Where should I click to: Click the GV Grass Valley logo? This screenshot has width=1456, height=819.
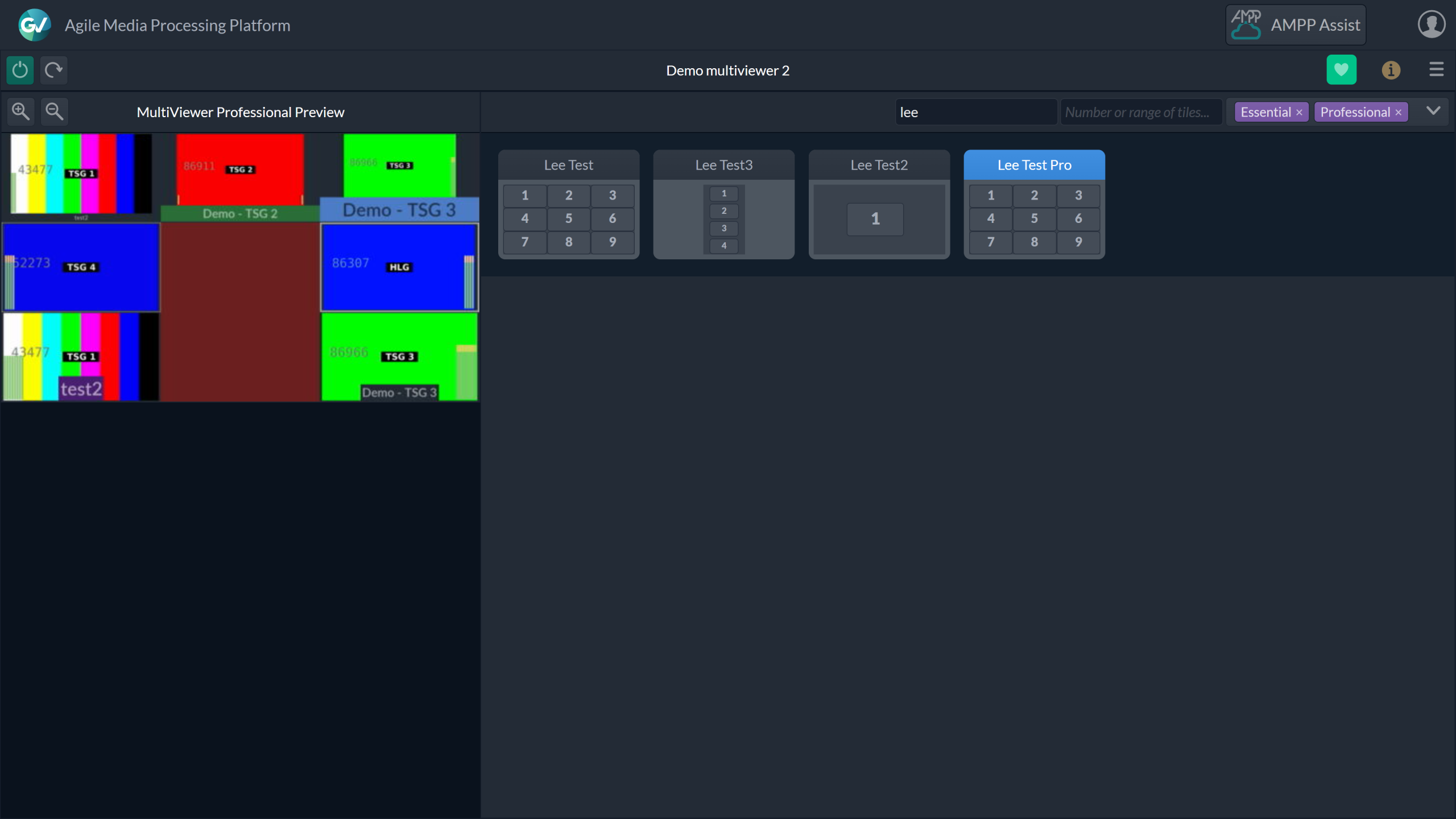[34, 25]
